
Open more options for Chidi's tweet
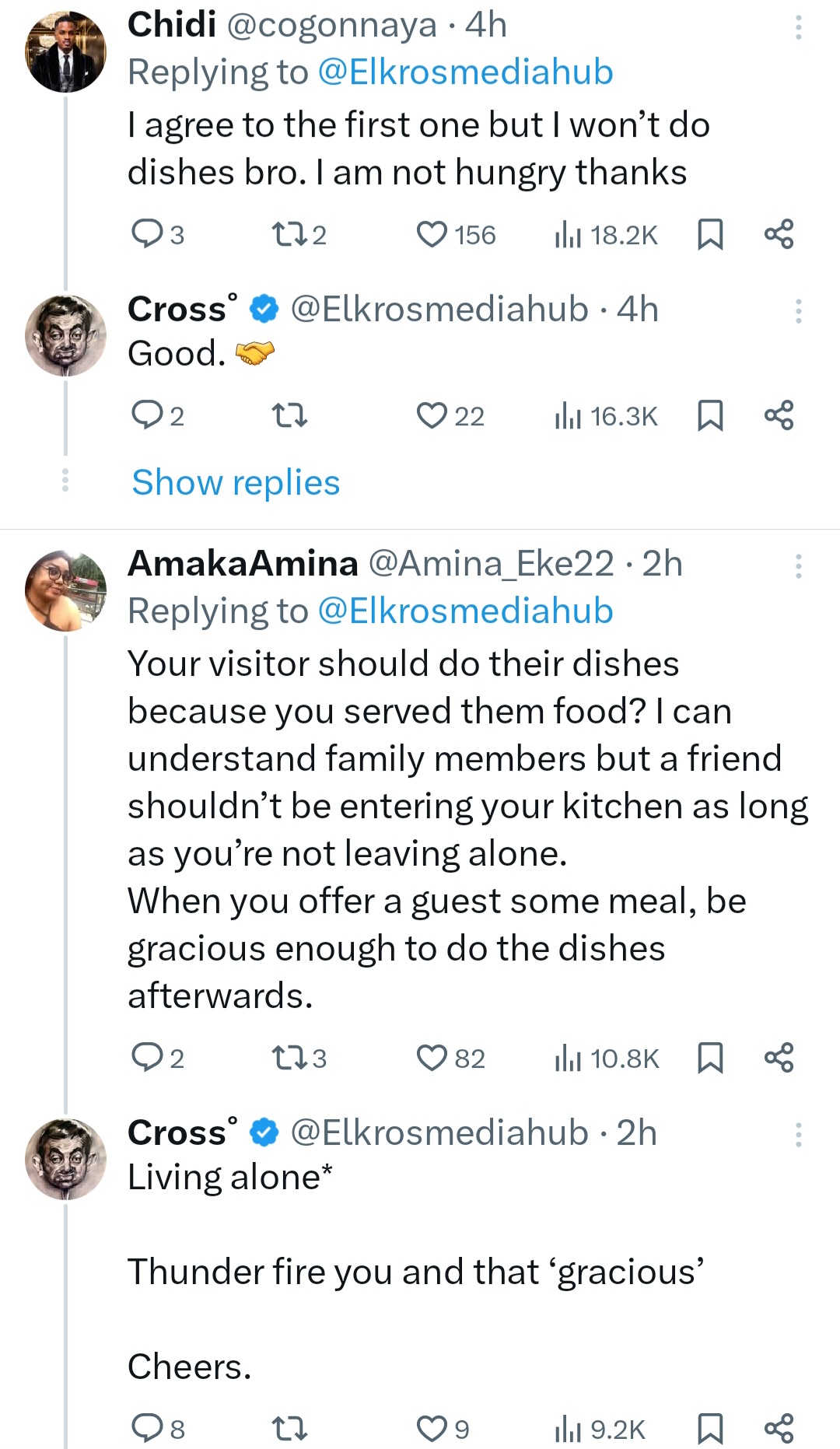[x=798, y=28]
